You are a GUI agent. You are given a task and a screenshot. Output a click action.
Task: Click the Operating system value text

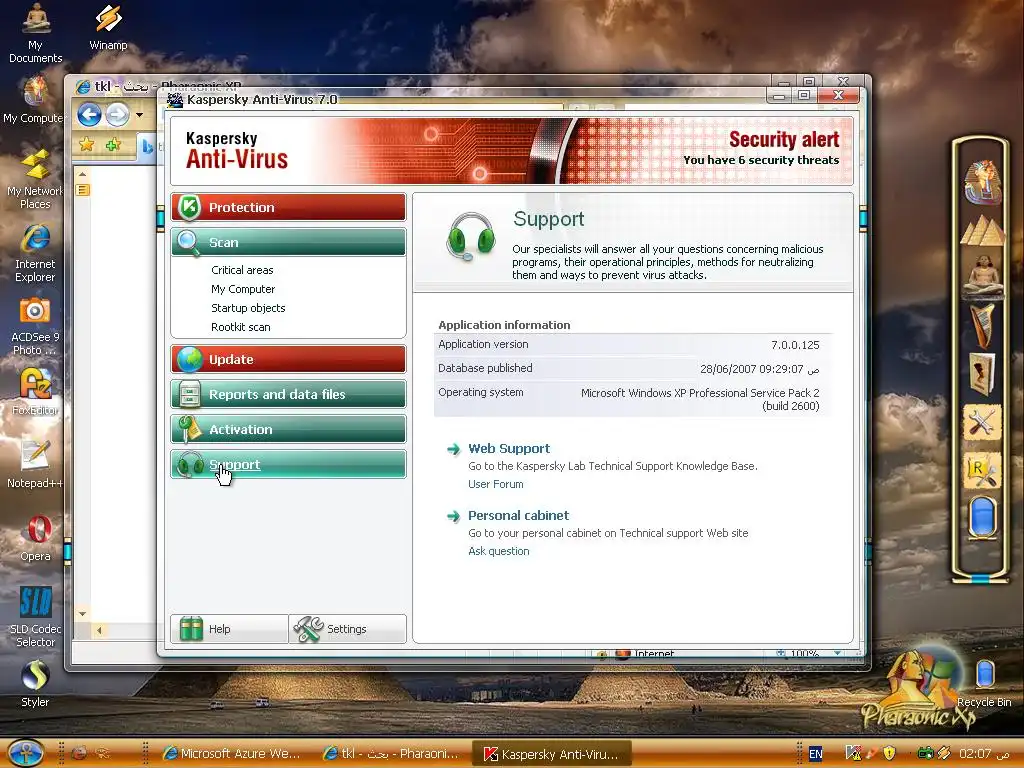700,399
